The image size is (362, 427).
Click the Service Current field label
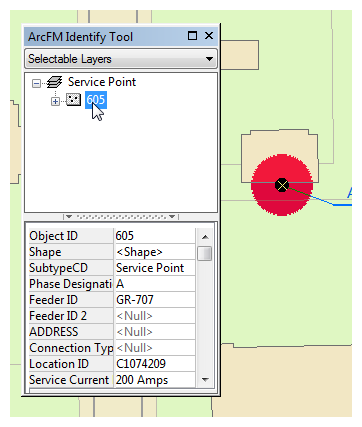pyautogui.click(x=71, y=380)
